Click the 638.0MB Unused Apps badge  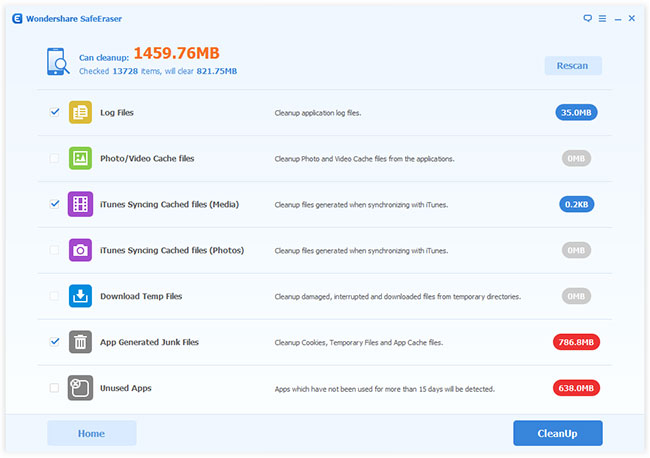point(576,388)
